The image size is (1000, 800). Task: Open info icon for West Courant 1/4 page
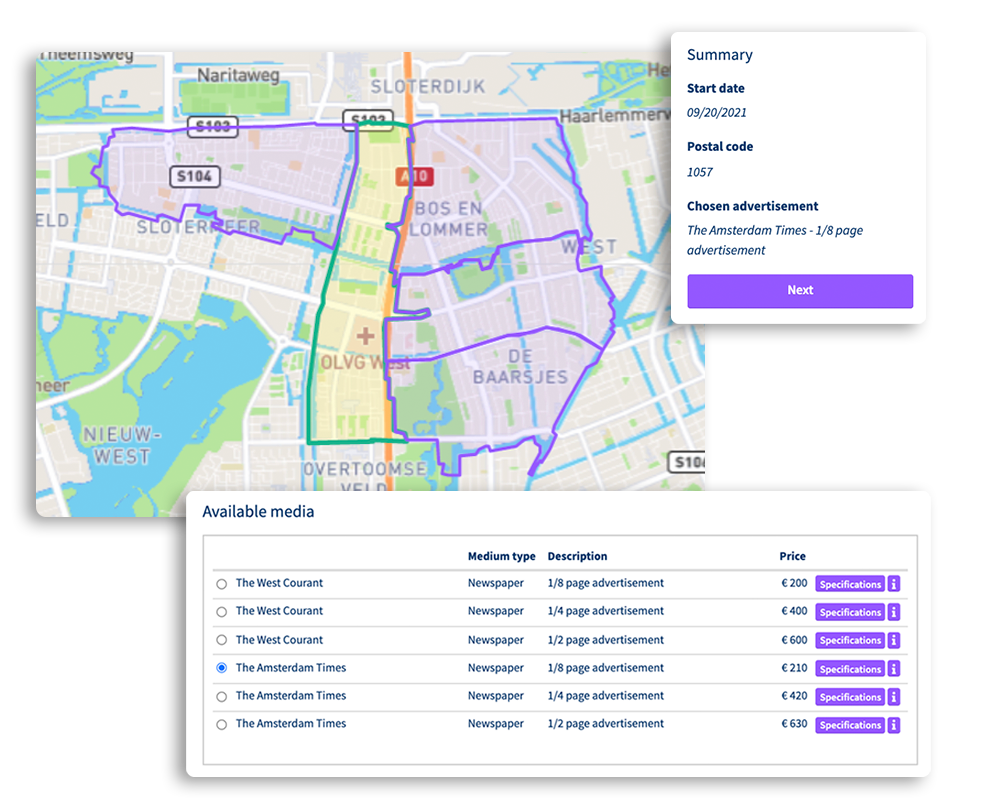(893, 612)
